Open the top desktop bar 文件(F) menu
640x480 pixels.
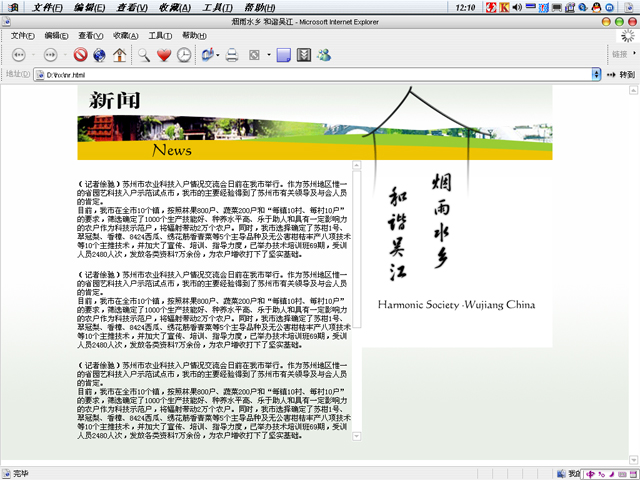[x=47, y=7]
